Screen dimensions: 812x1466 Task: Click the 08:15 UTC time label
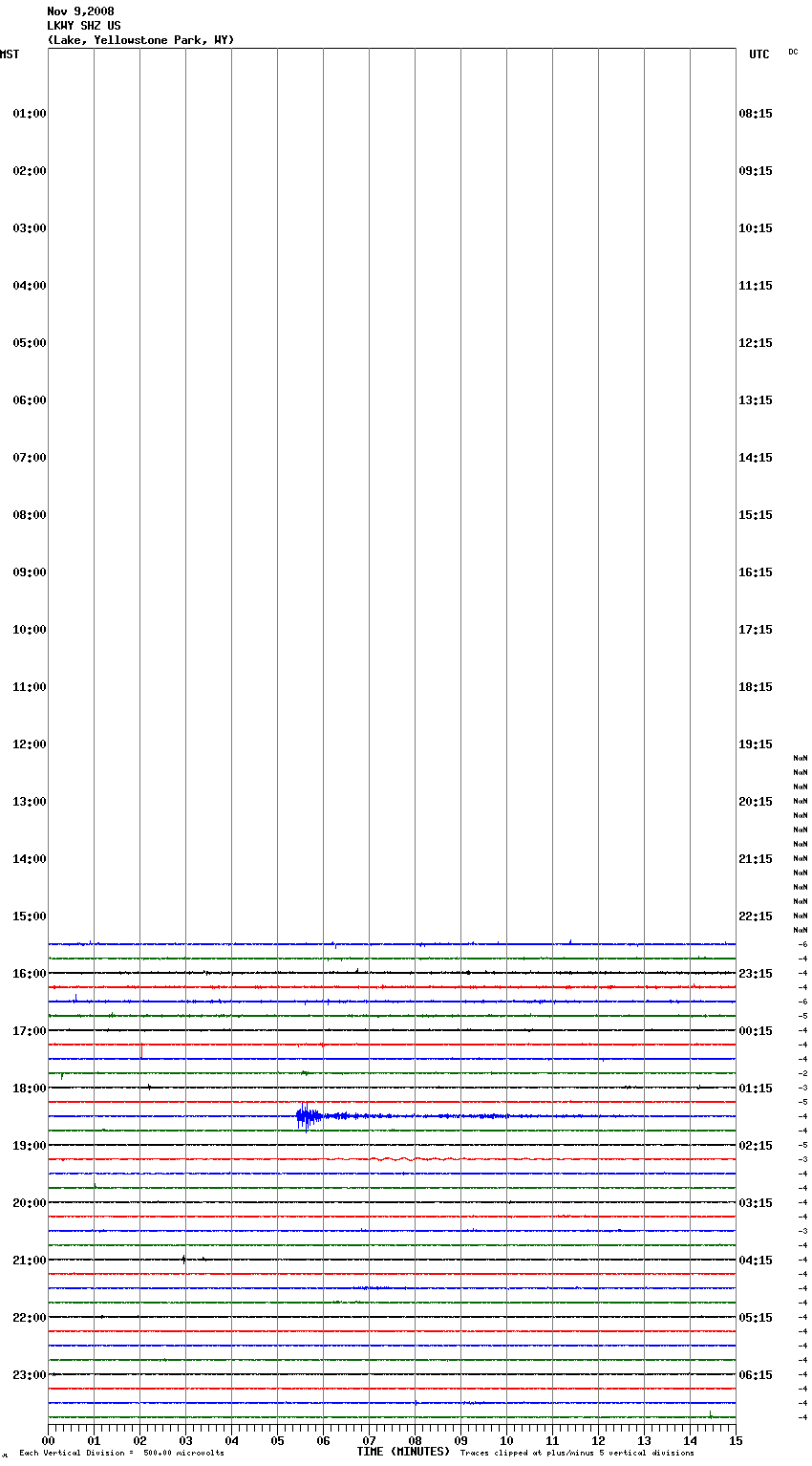point(756,114)
